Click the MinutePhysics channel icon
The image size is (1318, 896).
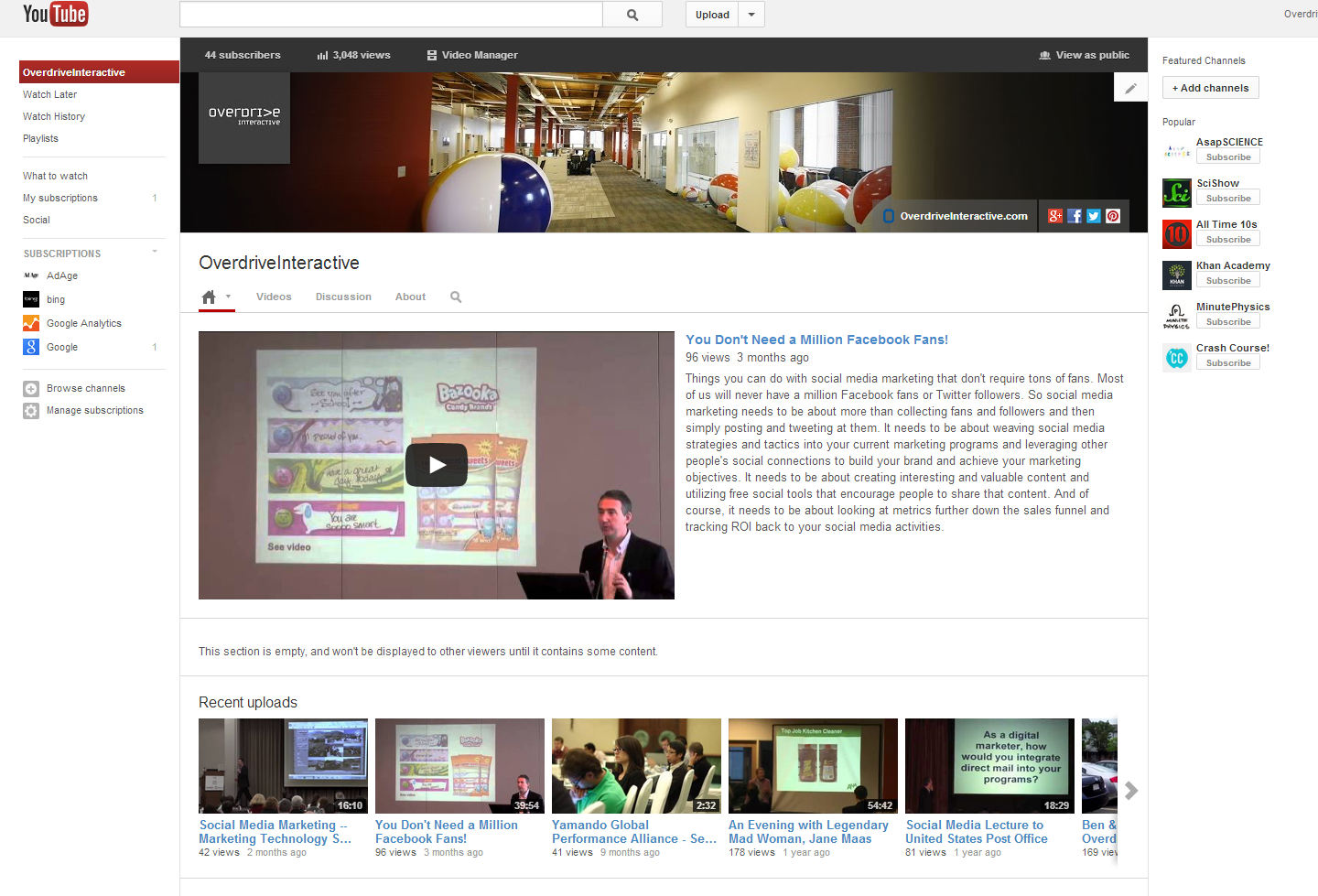pyautogui.click(x=1177, y=317)
